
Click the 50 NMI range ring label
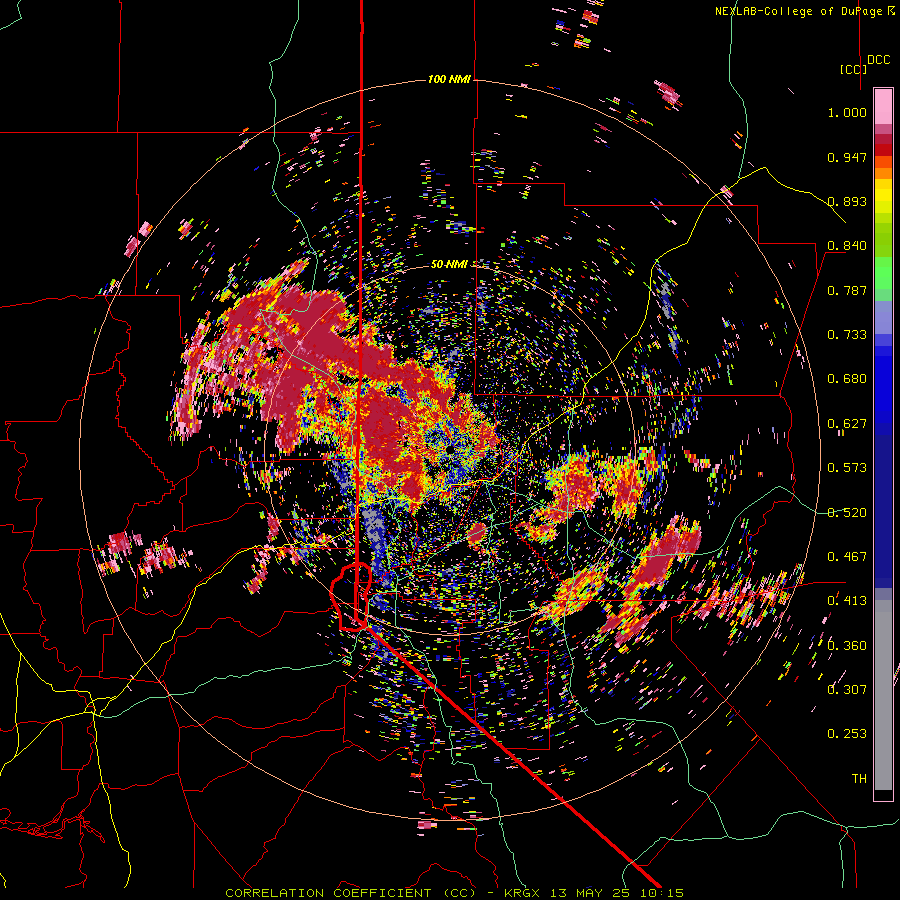(449, 264)
